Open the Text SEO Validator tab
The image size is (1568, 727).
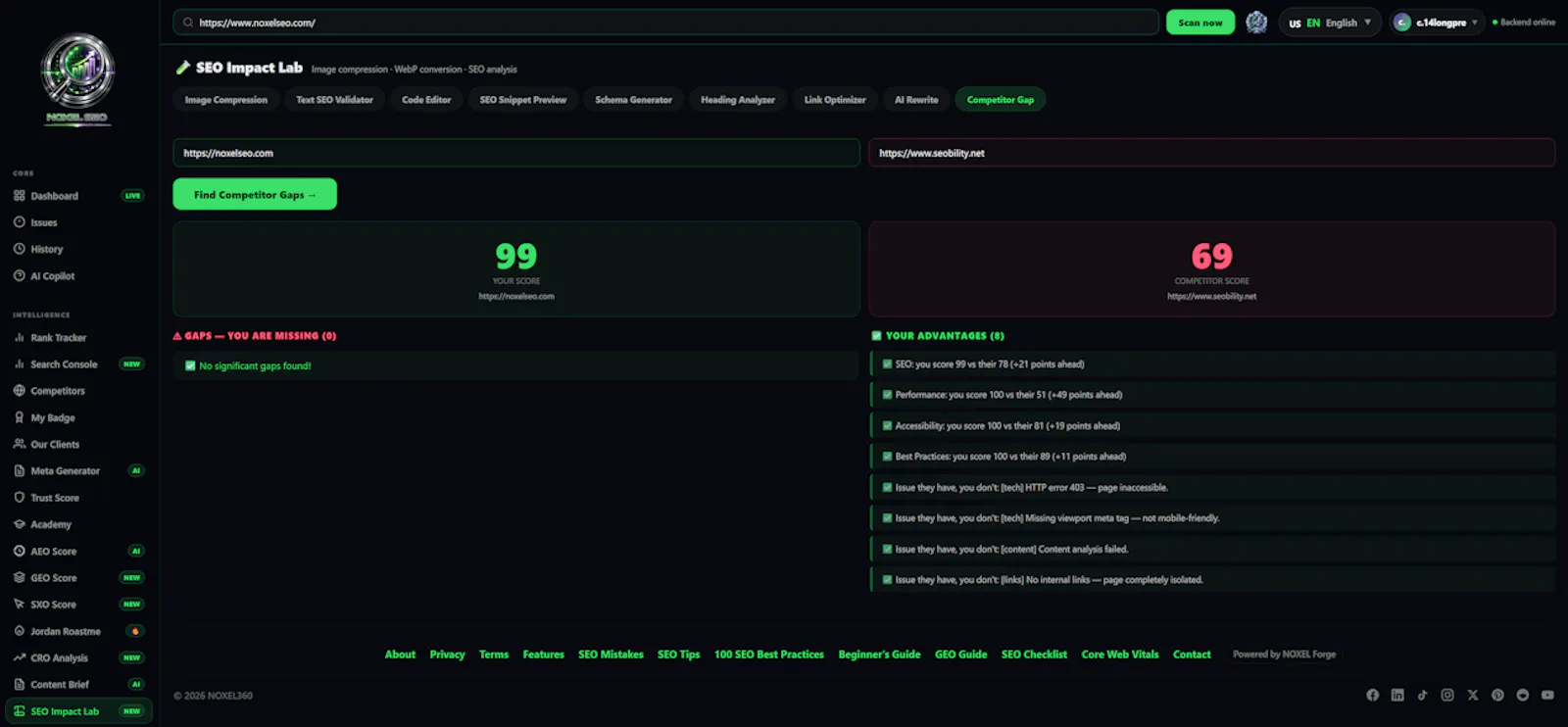pyautogui.click(x=334, y=100)
